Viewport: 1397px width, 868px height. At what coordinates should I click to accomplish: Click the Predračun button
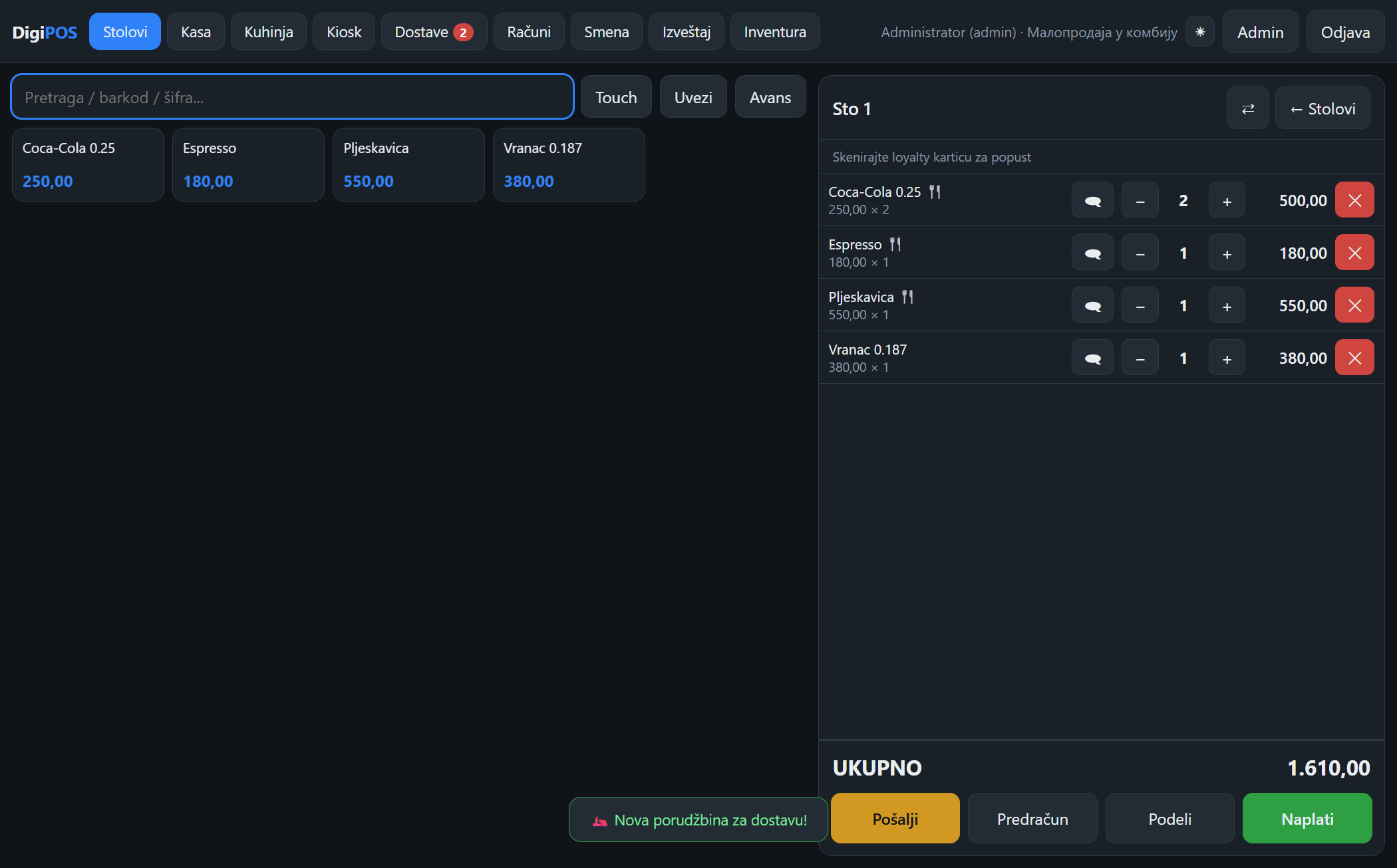(x=1032, y=819)
